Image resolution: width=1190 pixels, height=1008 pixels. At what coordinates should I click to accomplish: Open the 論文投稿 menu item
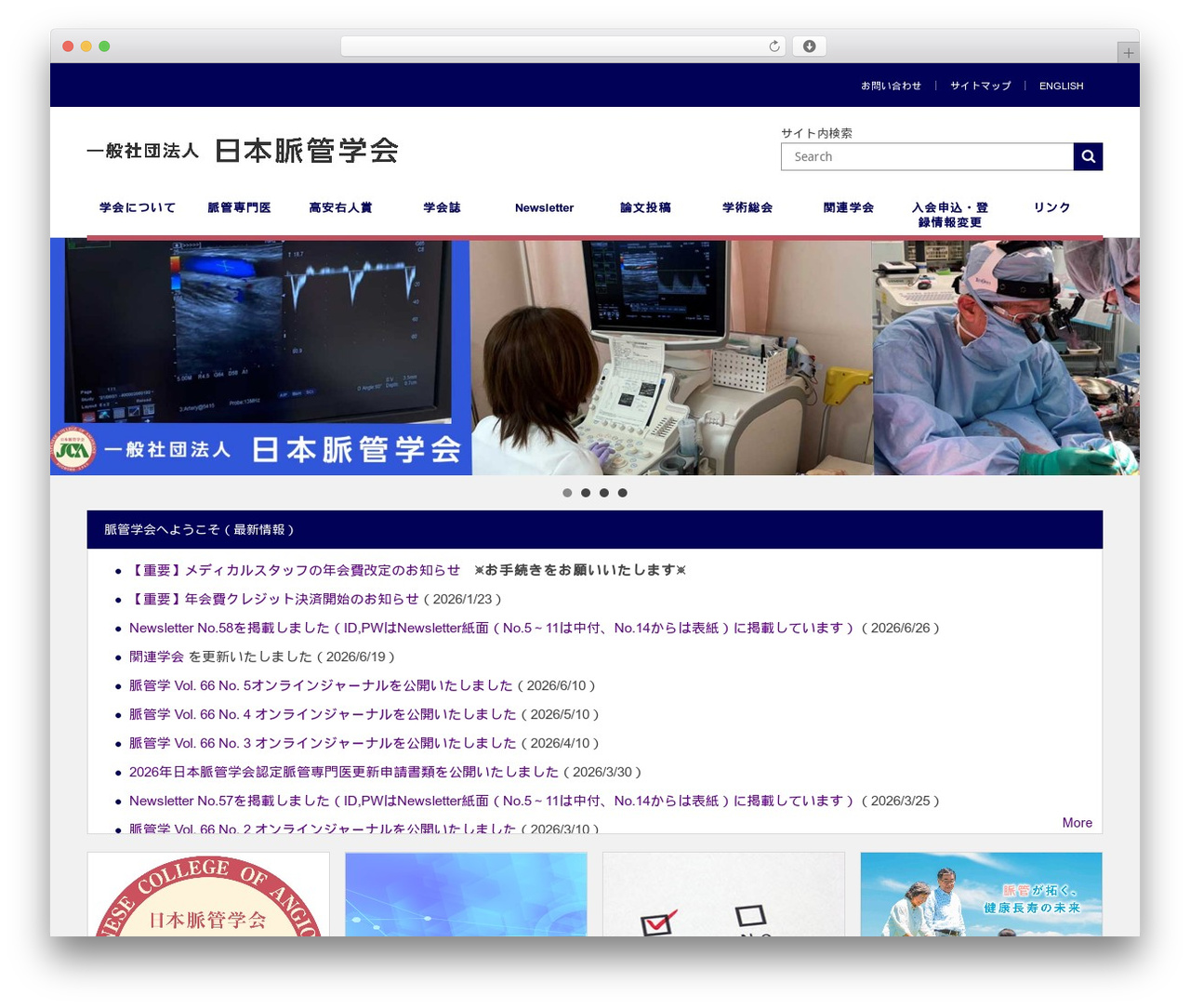(645, 207)
